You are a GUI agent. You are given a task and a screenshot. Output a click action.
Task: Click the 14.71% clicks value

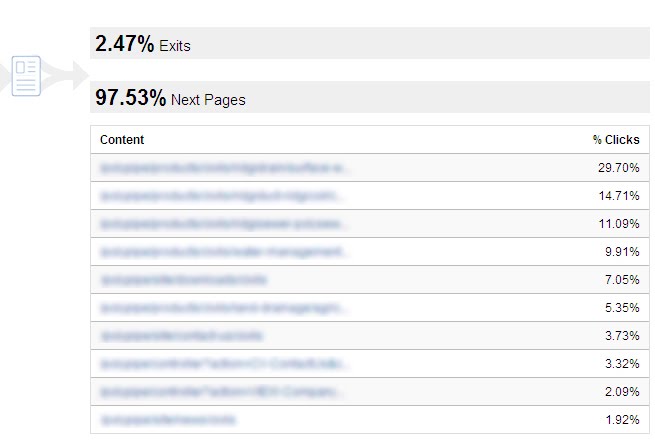618,196
